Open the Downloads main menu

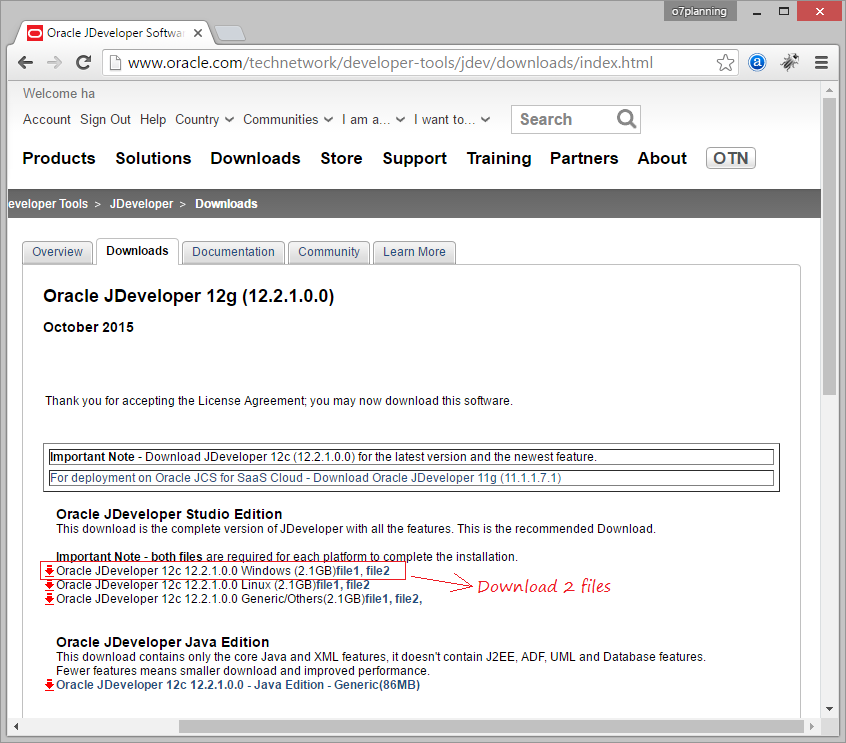(255, 158)
